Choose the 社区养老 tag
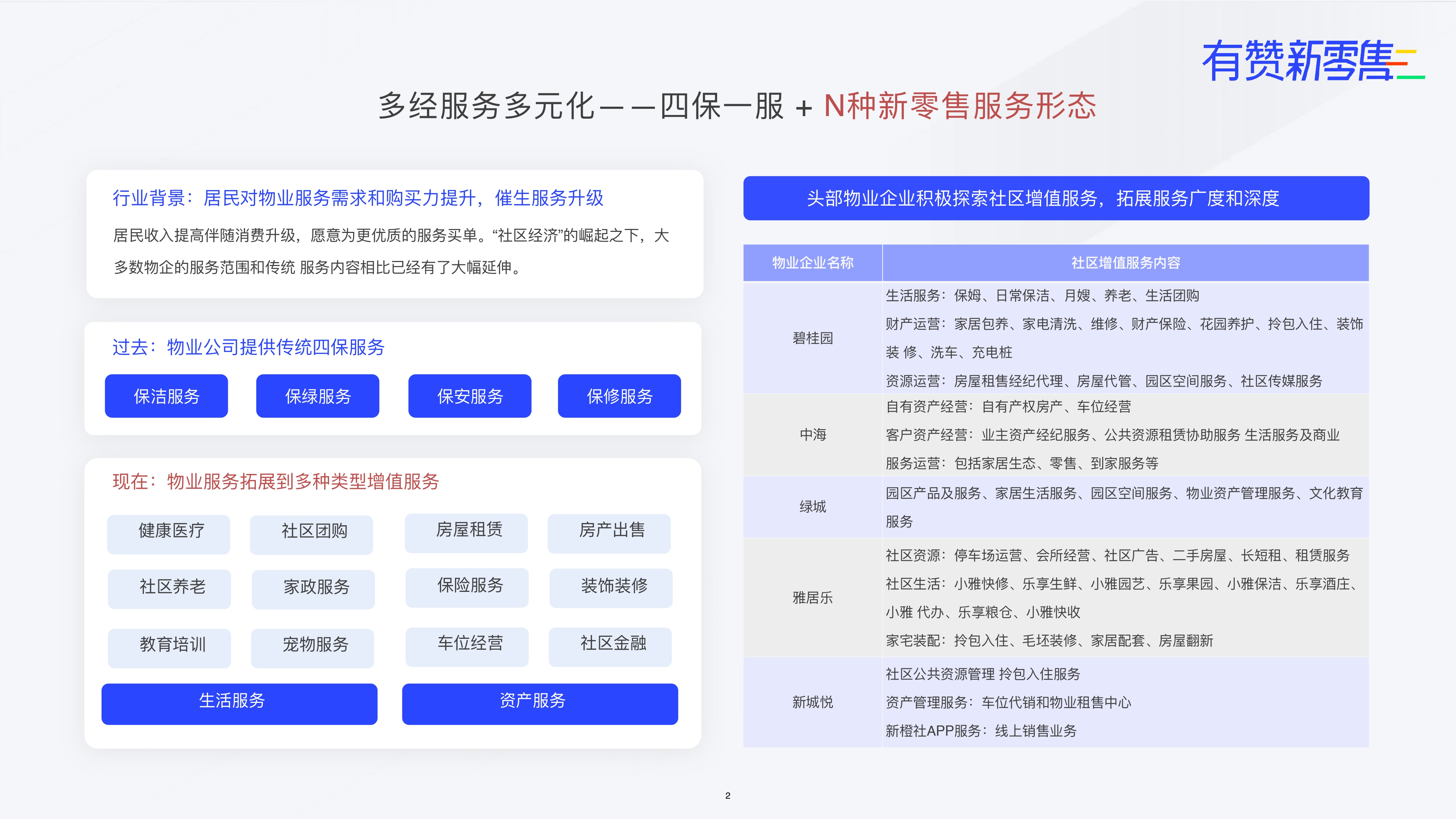This screenshot has width=1456, height=819. [170, 589]
